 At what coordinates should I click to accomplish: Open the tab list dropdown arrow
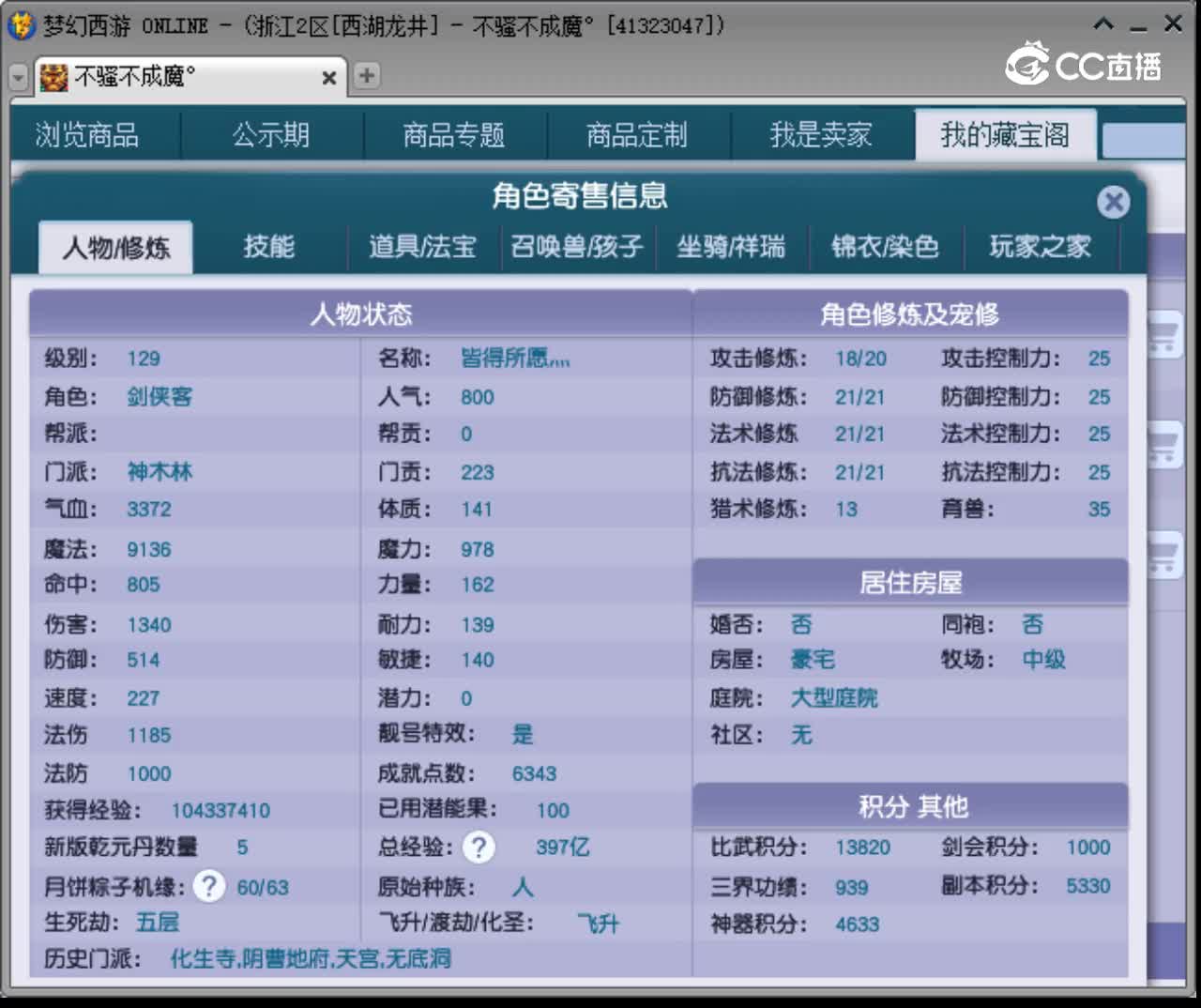point(19,78)
